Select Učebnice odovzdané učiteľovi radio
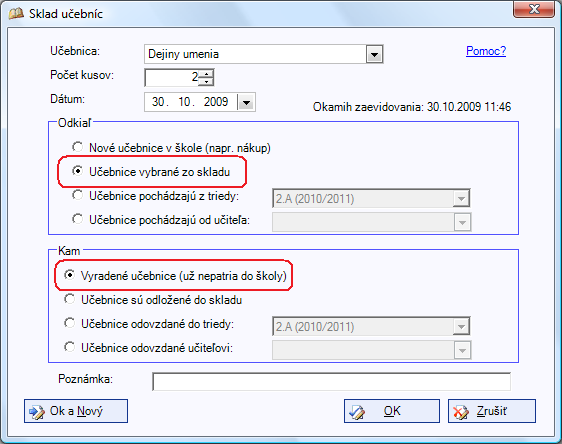 click(70, 347)
